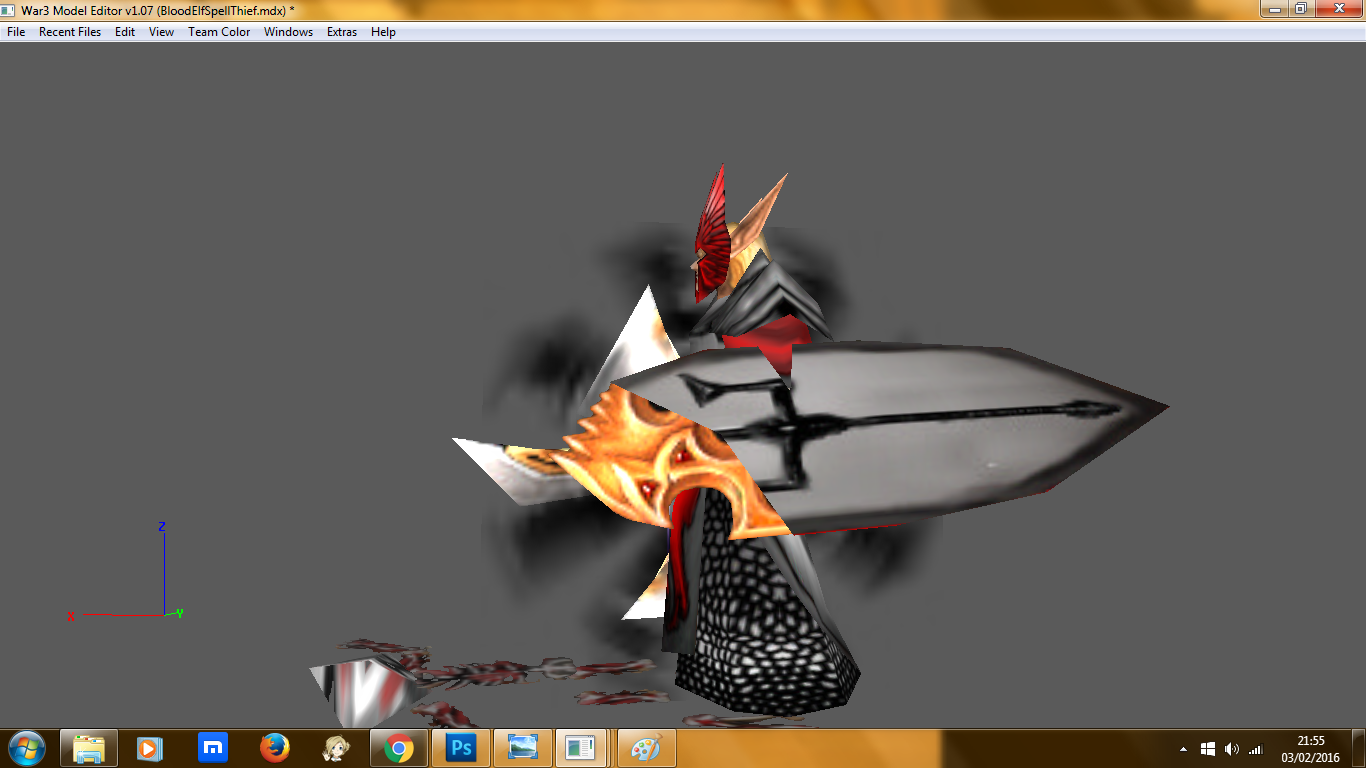Click the War3 Model Editor taskbar button
Viewport: 1366px width, 768px height.
(x=583, y=748)
